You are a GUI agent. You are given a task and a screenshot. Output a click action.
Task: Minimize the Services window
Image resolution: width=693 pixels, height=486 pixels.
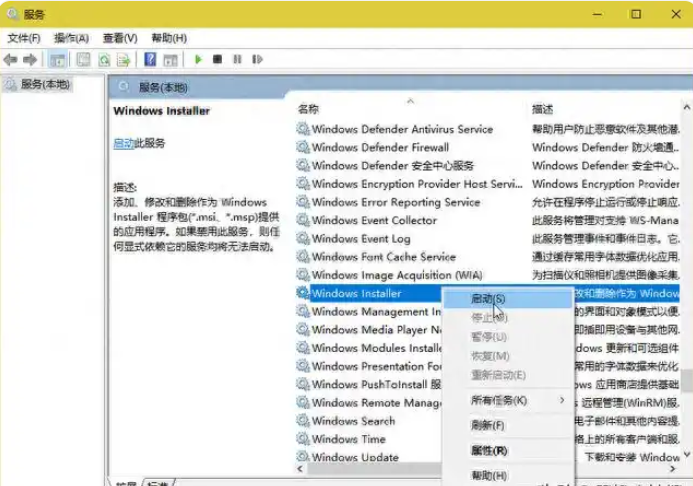597,14
